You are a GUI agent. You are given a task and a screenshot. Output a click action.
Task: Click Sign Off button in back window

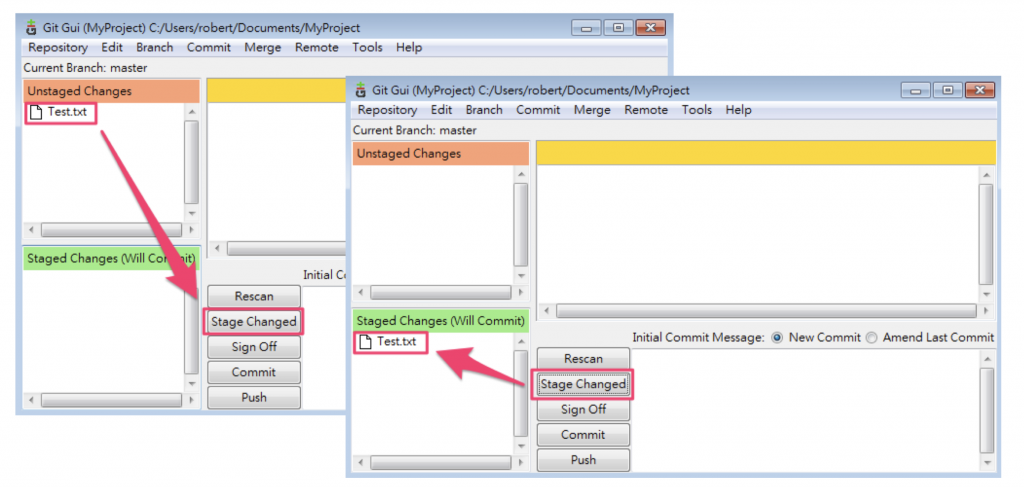point(254,347)
